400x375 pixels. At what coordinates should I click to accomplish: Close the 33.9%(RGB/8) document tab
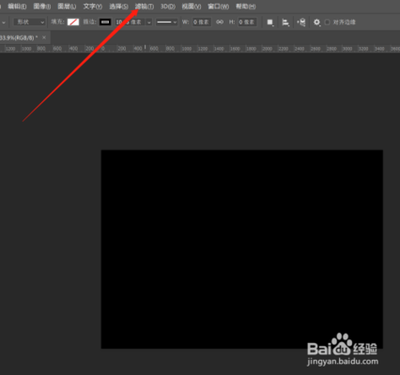click(x=44, y=38)
